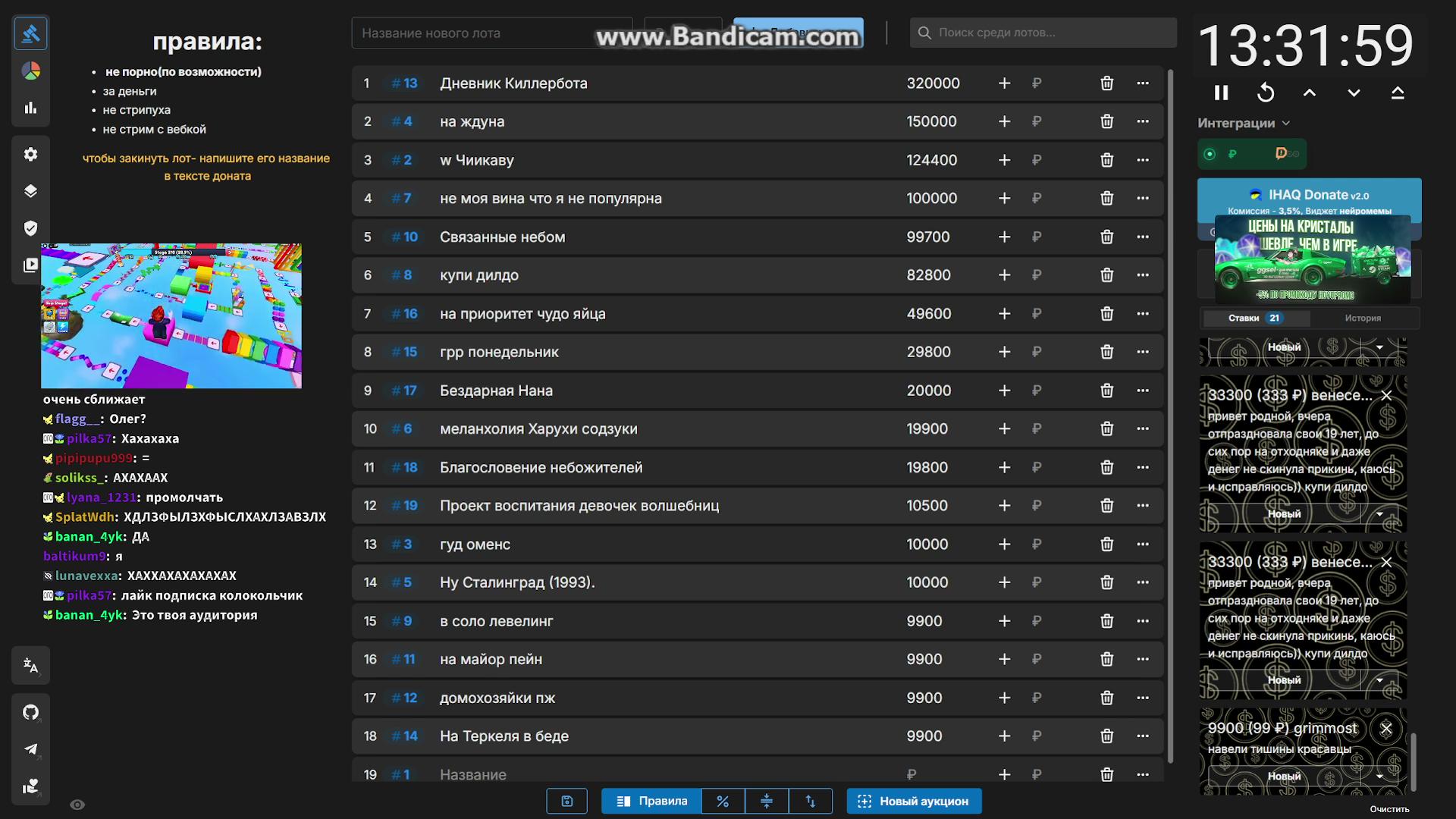Increase timer with the up chevron
The width and height of the screenshot is (1456, 819).
click(1310, 93)
